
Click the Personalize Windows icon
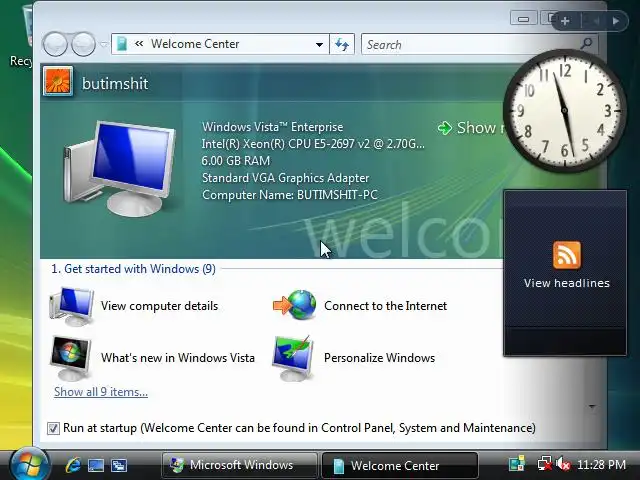293,358
